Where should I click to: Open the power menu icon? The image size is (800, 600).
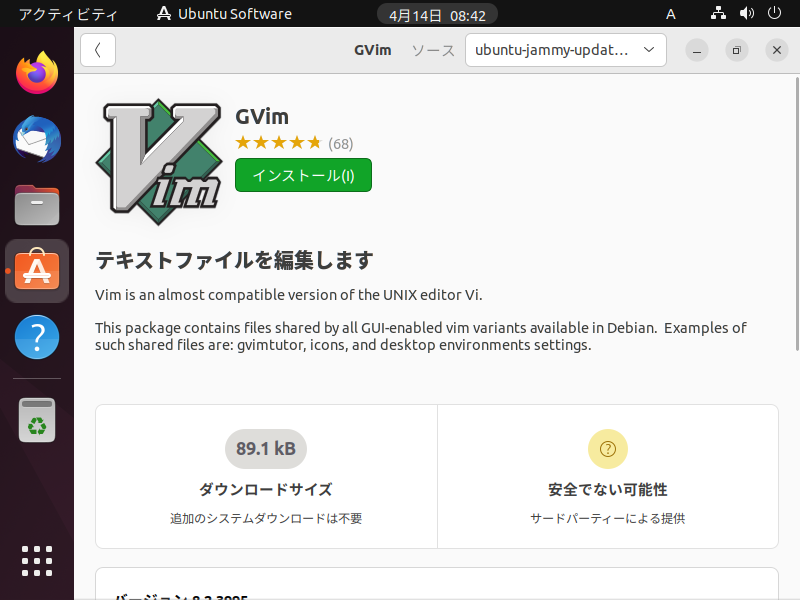pos(774,13)
